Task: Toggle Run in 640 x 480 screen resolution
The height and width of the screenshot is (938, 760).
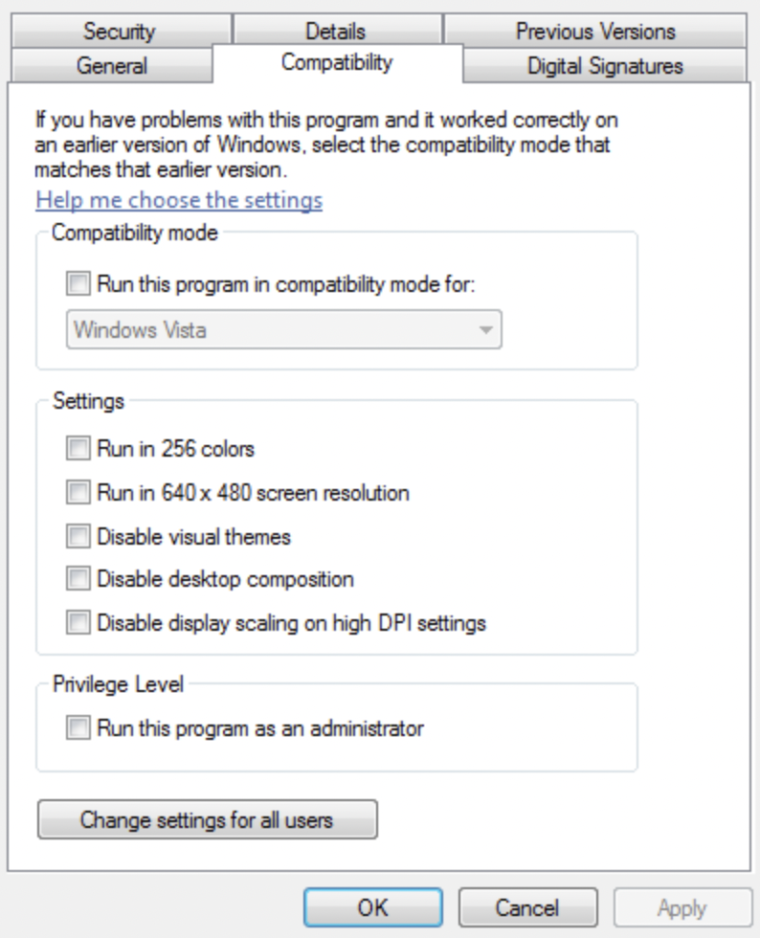Action: tap(78, 493)
